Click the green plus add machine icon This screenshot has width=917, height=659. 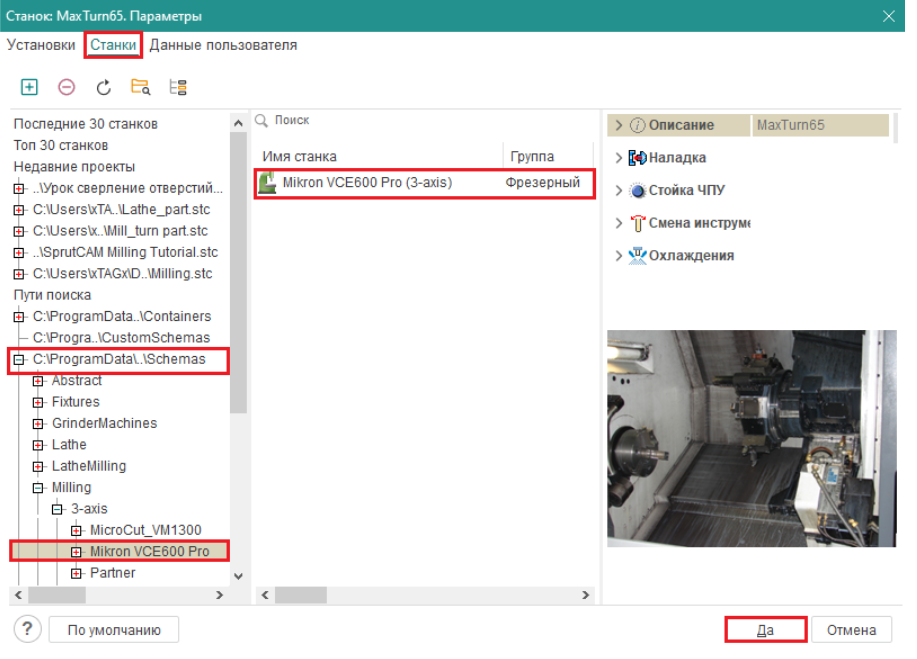click(29, 87)
